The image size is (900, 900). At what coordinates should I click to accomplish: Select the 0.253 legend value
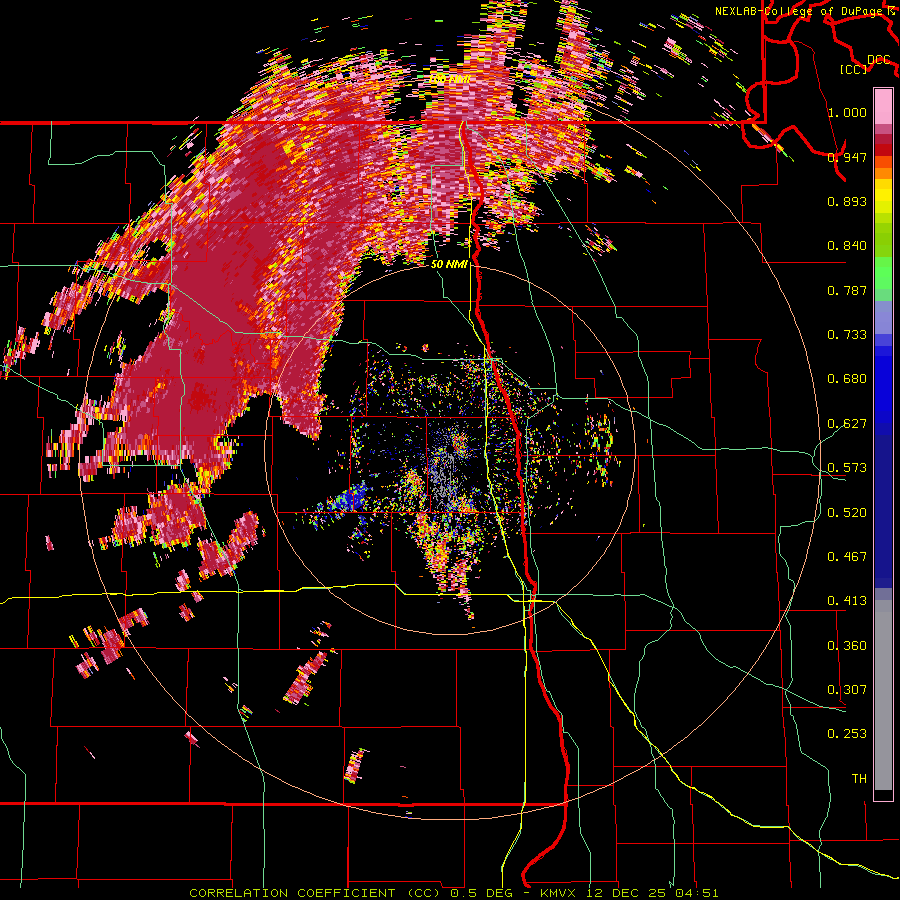click(847, 734)
